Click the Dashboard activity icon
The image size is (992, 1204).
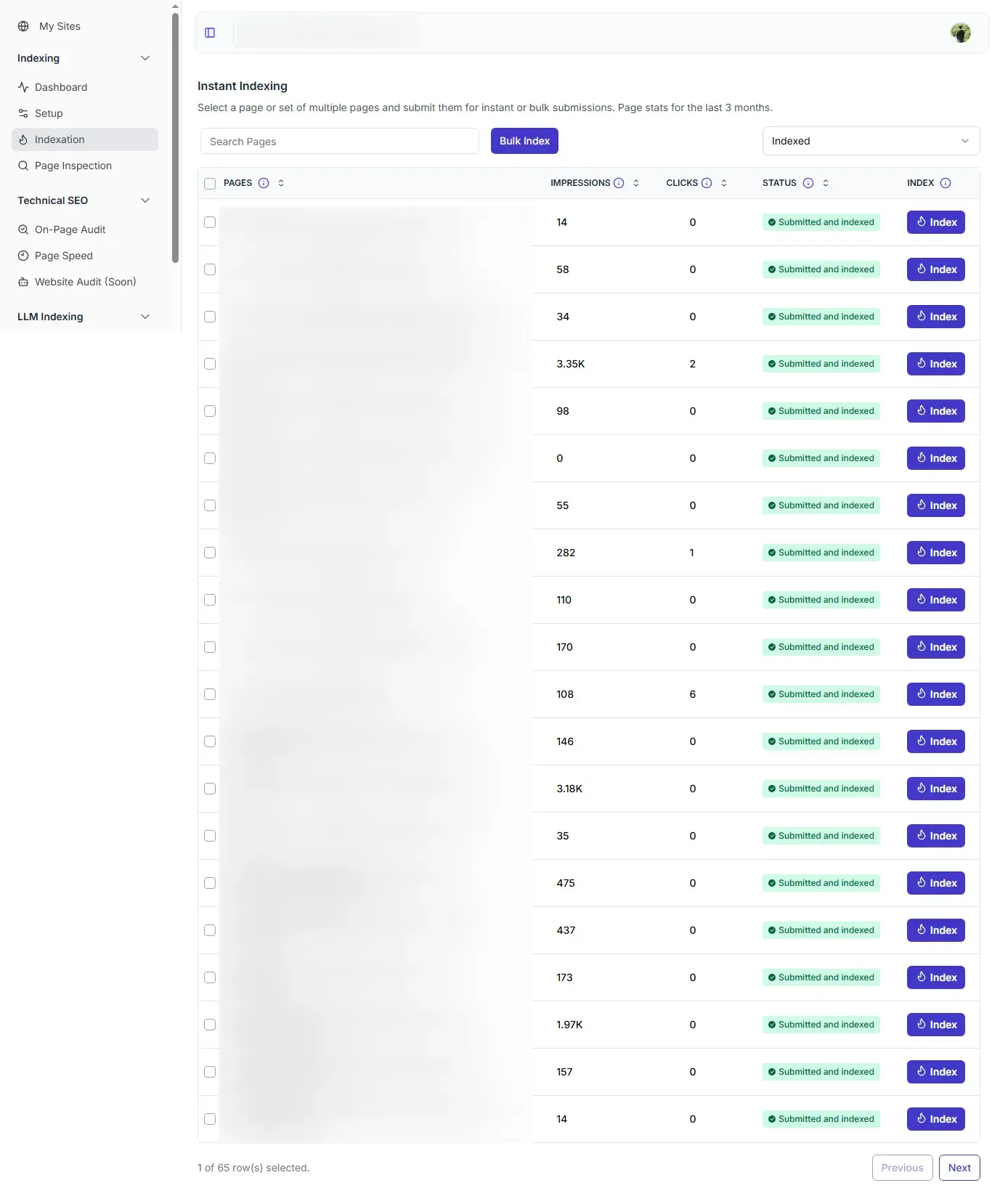(23, 87)
